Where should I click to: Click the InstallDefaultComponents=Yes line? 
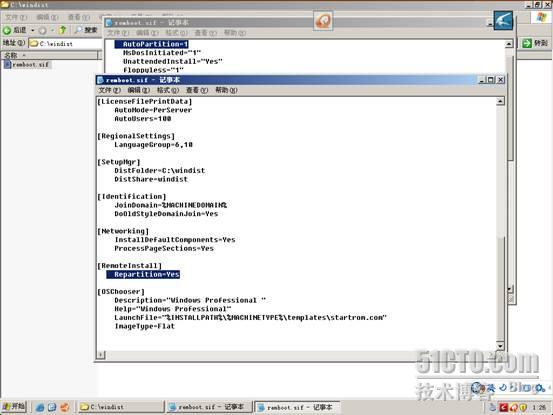pos(175,240)
